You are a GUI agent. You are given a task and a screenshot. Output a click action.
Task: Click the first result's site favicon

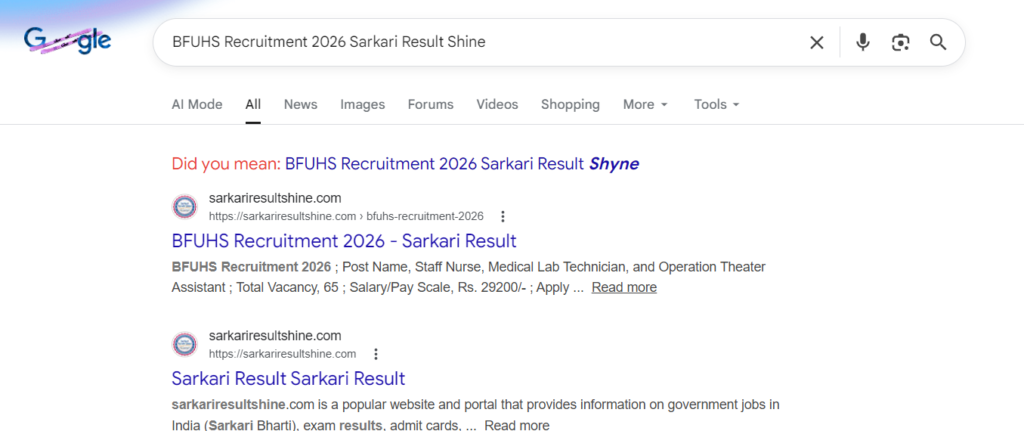pos(185,207)
